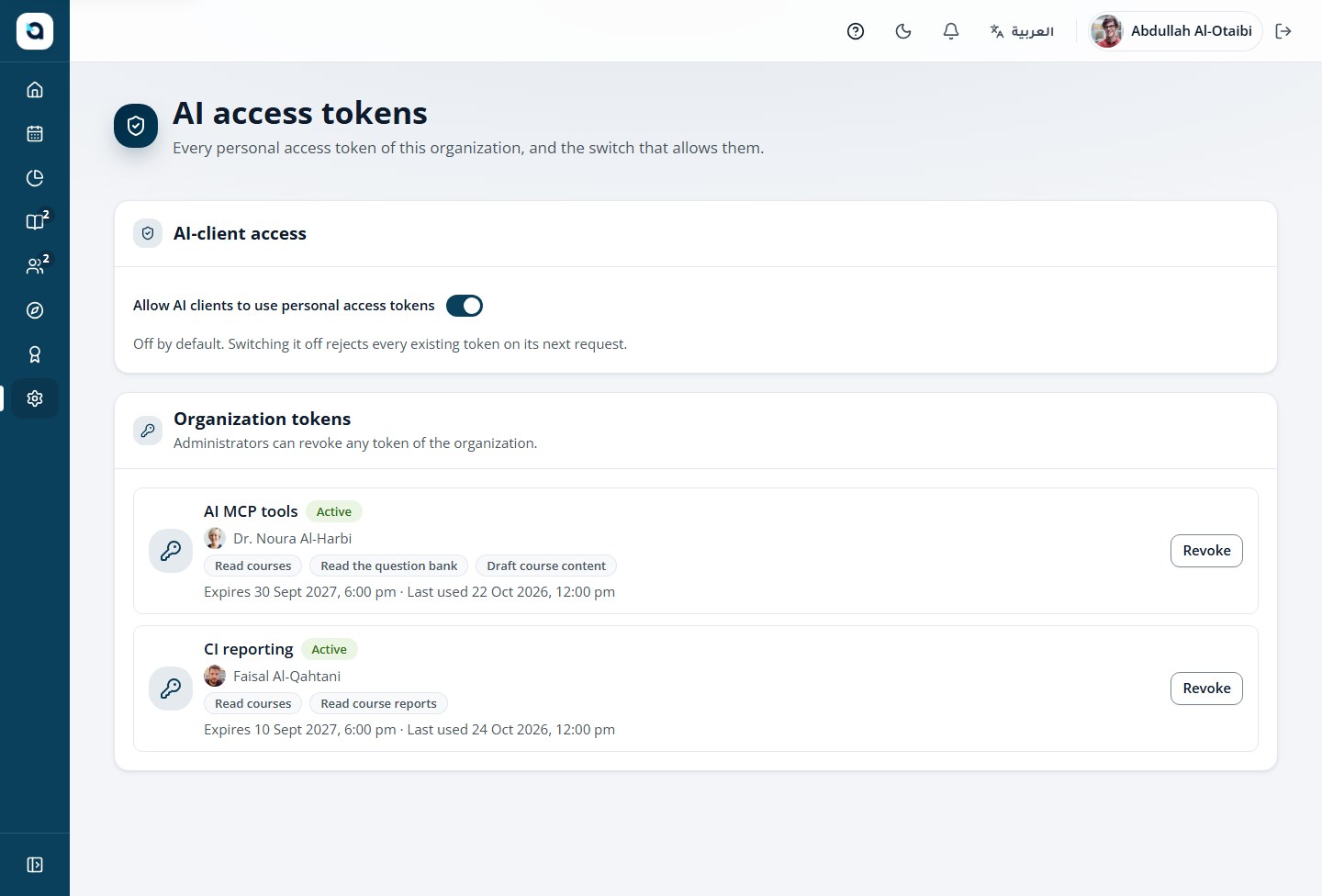Go to Home via sidebar house icon
Image resolution: width=1322 pixels, height=896 pixels.
(x=35, y=90)
